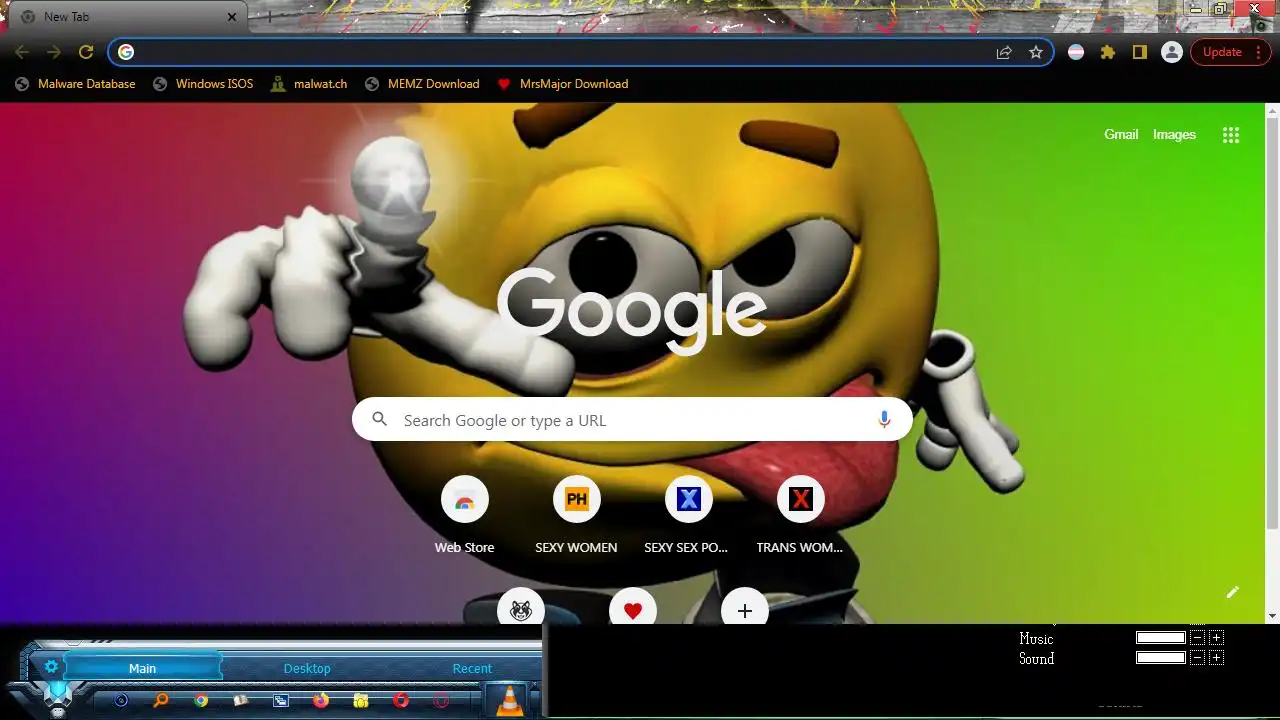Reload the page with the refresh icon
Screen dimensions: 1280x720
pyautogui.click(x=86, y=52)
